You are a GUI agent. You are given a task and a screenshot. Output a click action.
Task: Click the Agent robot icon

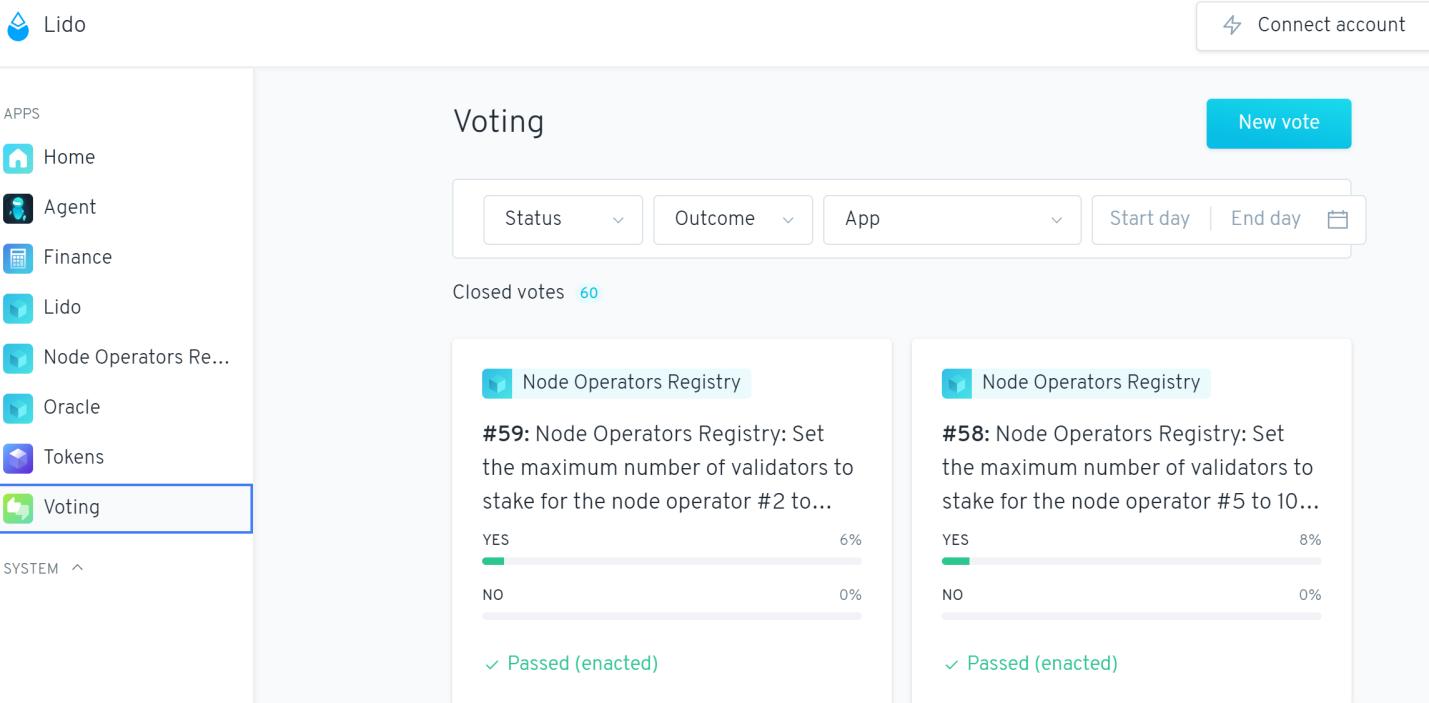[x=17, y=208]
